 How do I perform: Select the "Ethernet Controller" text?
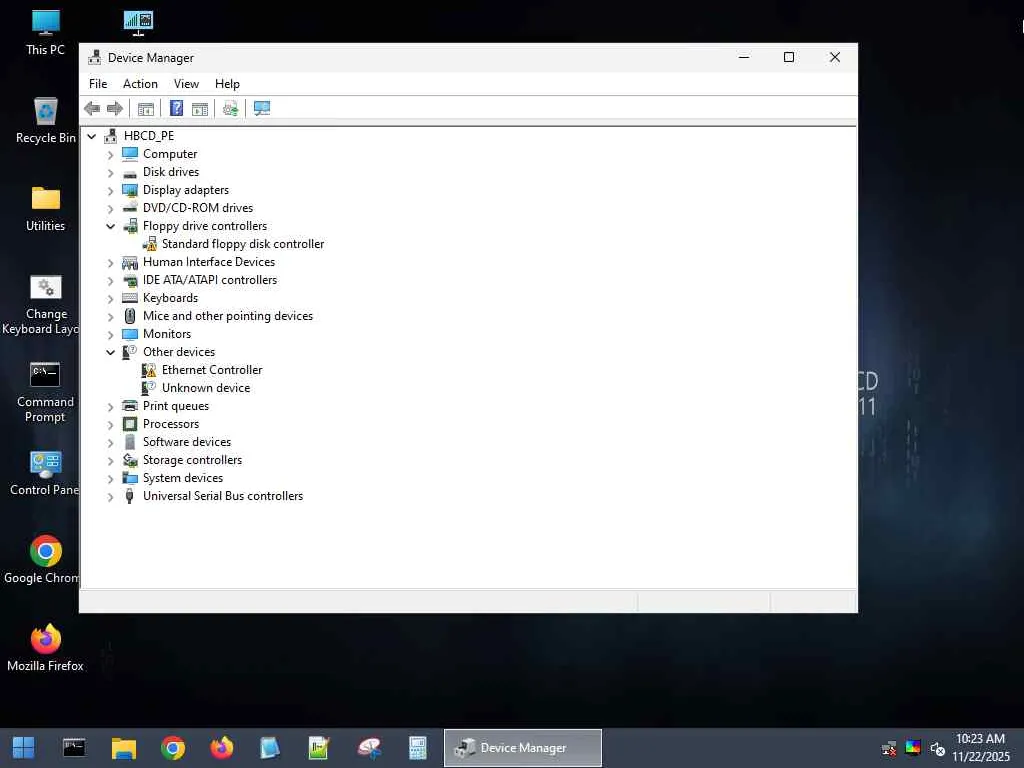[212, 370]
